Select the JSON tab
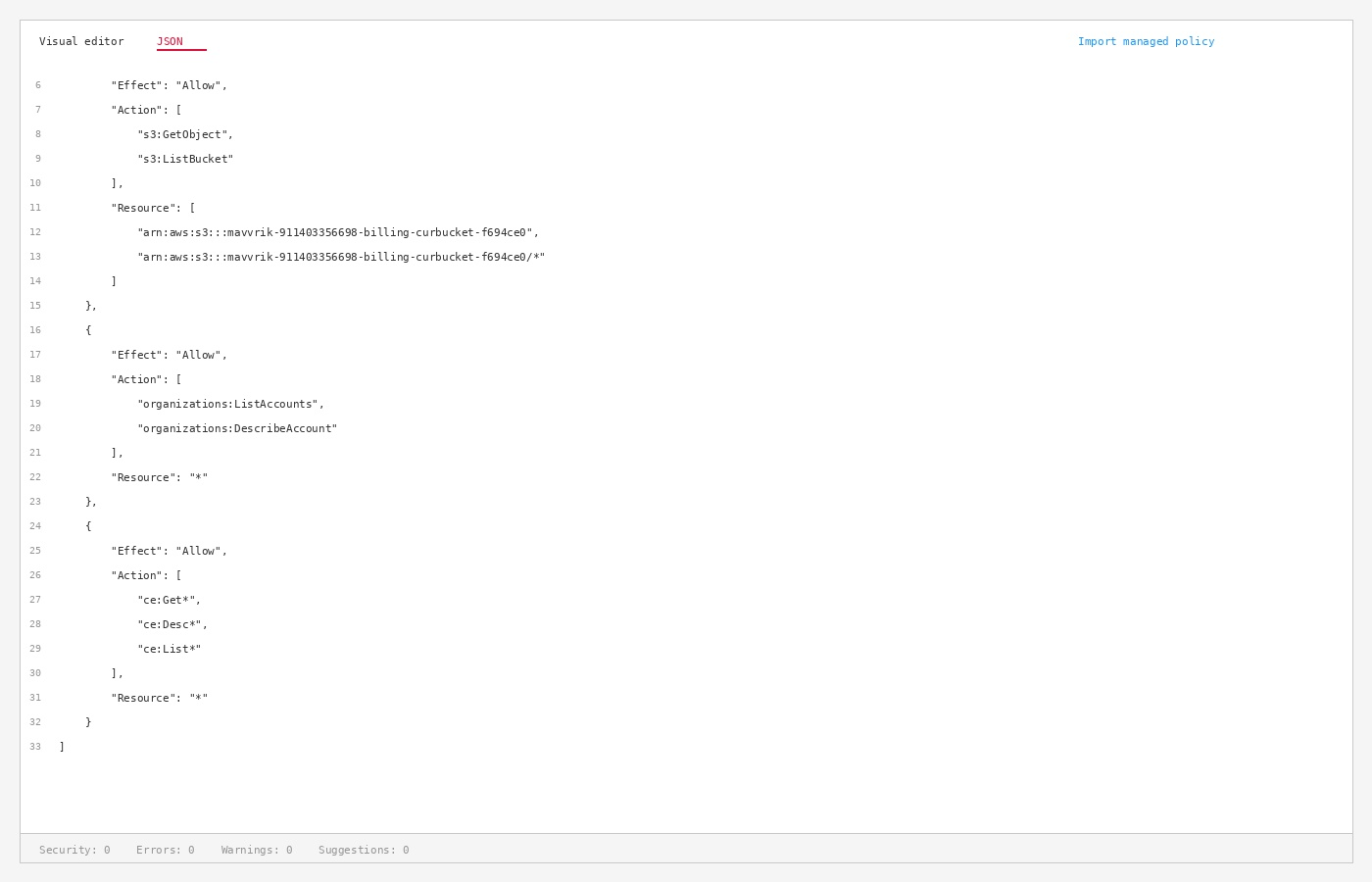The image size is (1372, 882). tap(170, 42)
